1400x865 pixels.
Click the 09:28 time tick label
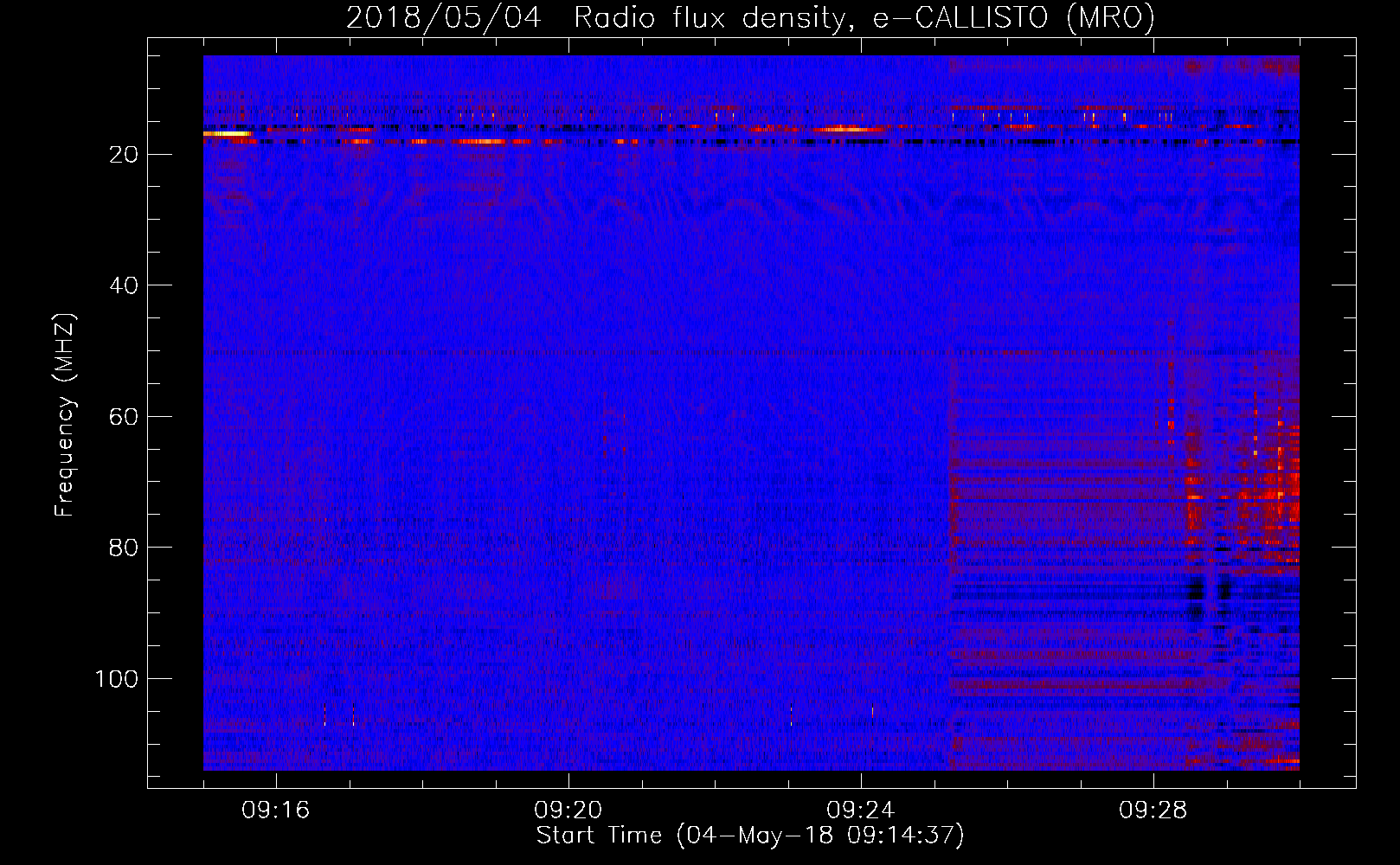(x=1153, y=811)
